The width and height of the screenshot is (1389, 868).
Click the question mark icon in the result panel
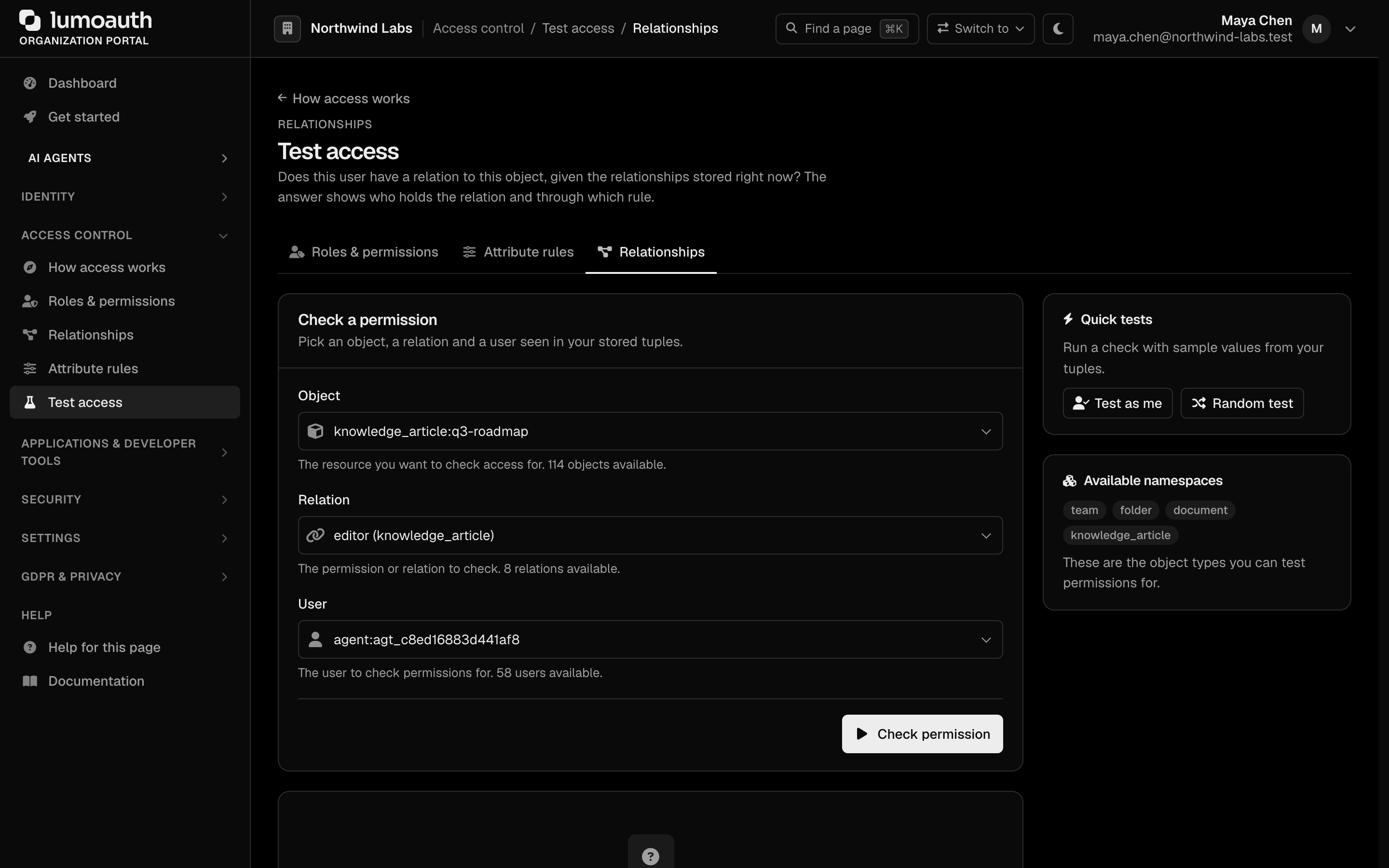coord(650,856)
